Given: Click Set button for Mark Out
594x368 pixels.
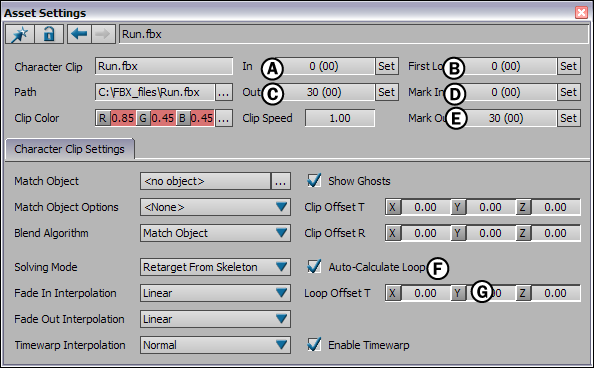Looking at the screenshot, I should pos(569,118).
